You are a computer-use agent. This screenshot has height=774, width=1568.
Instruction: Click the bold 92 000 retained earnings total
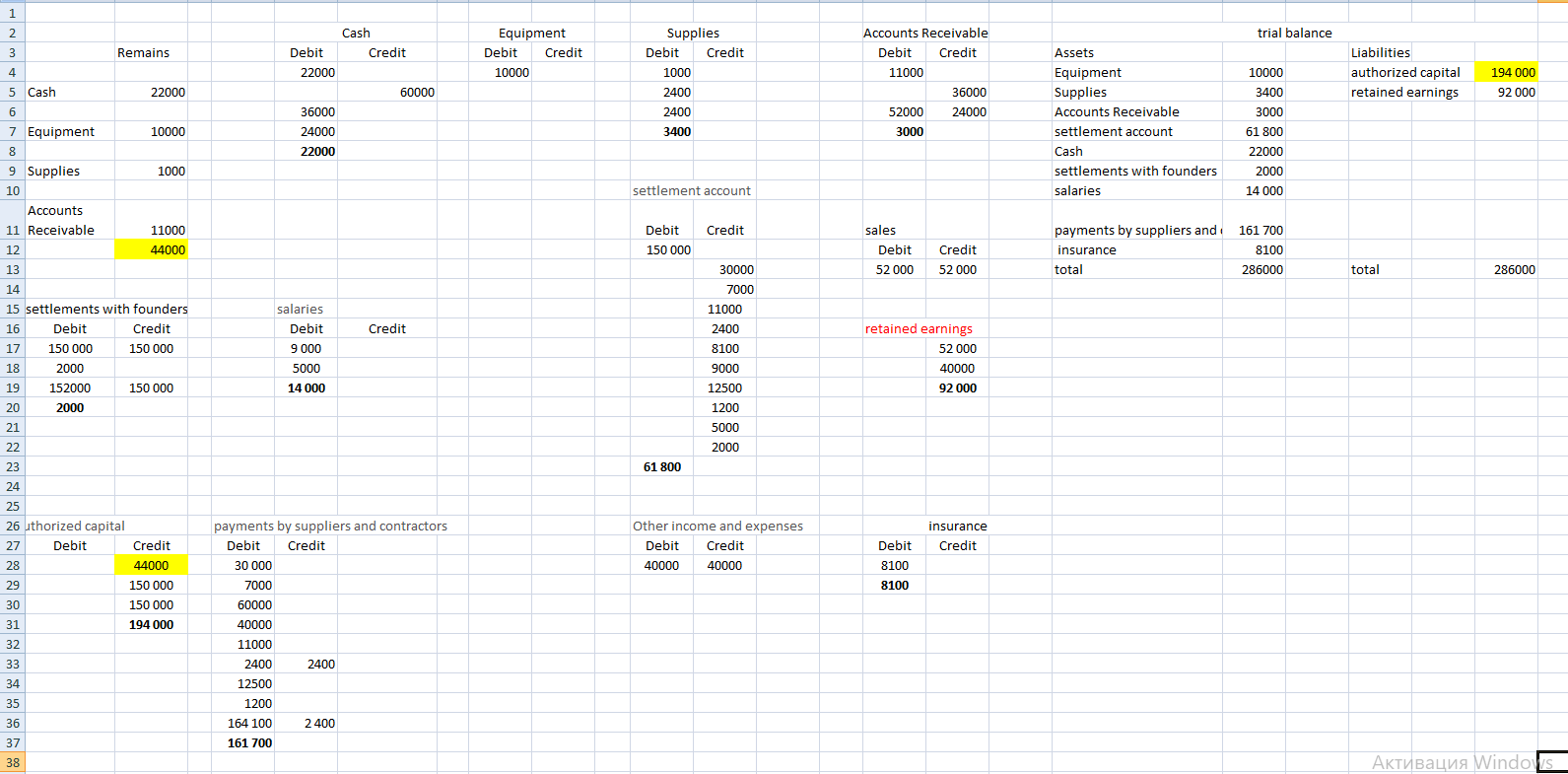(957, 388)
